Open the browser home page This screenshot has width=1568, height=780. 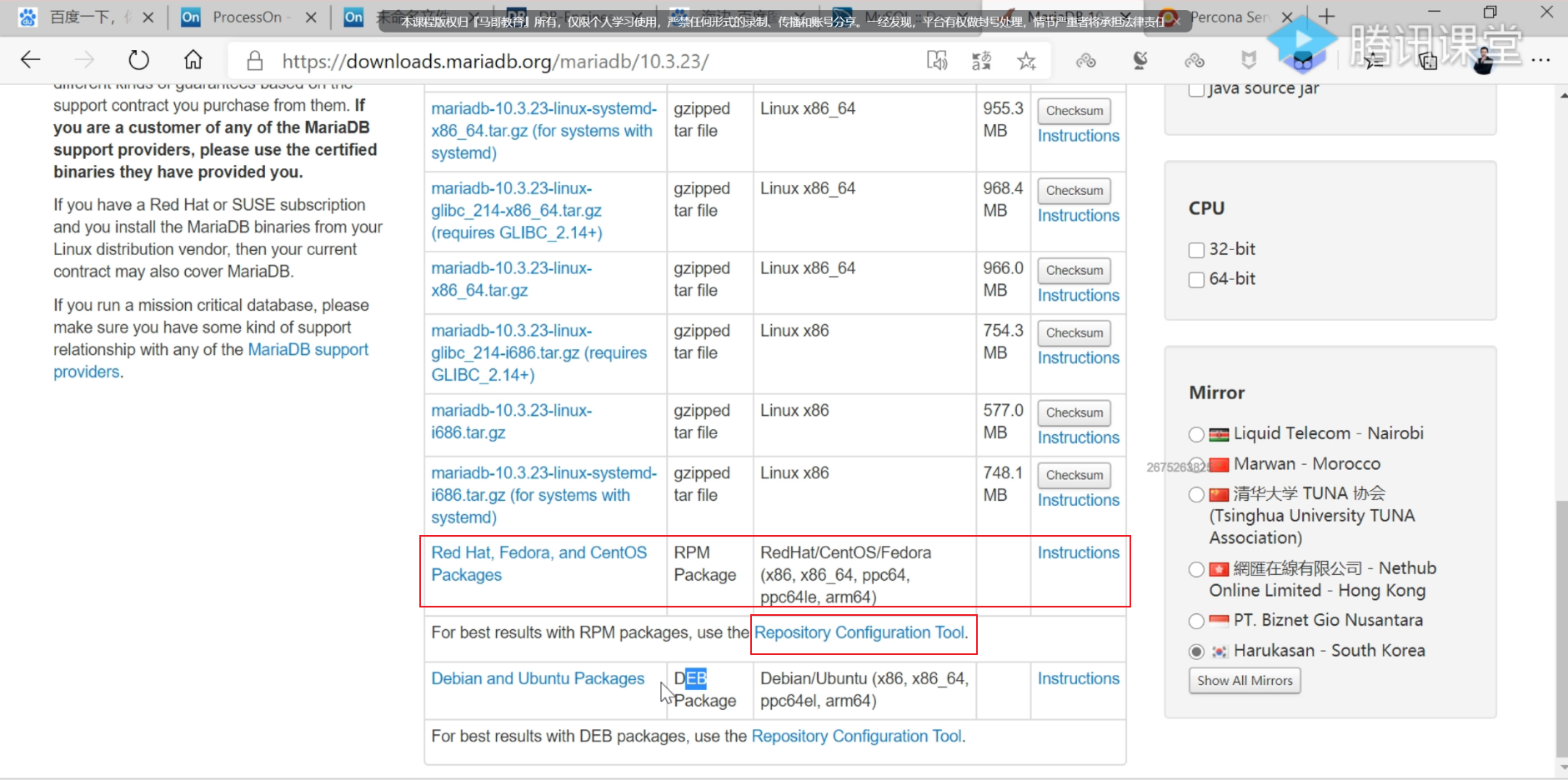[x=193, y=60]
